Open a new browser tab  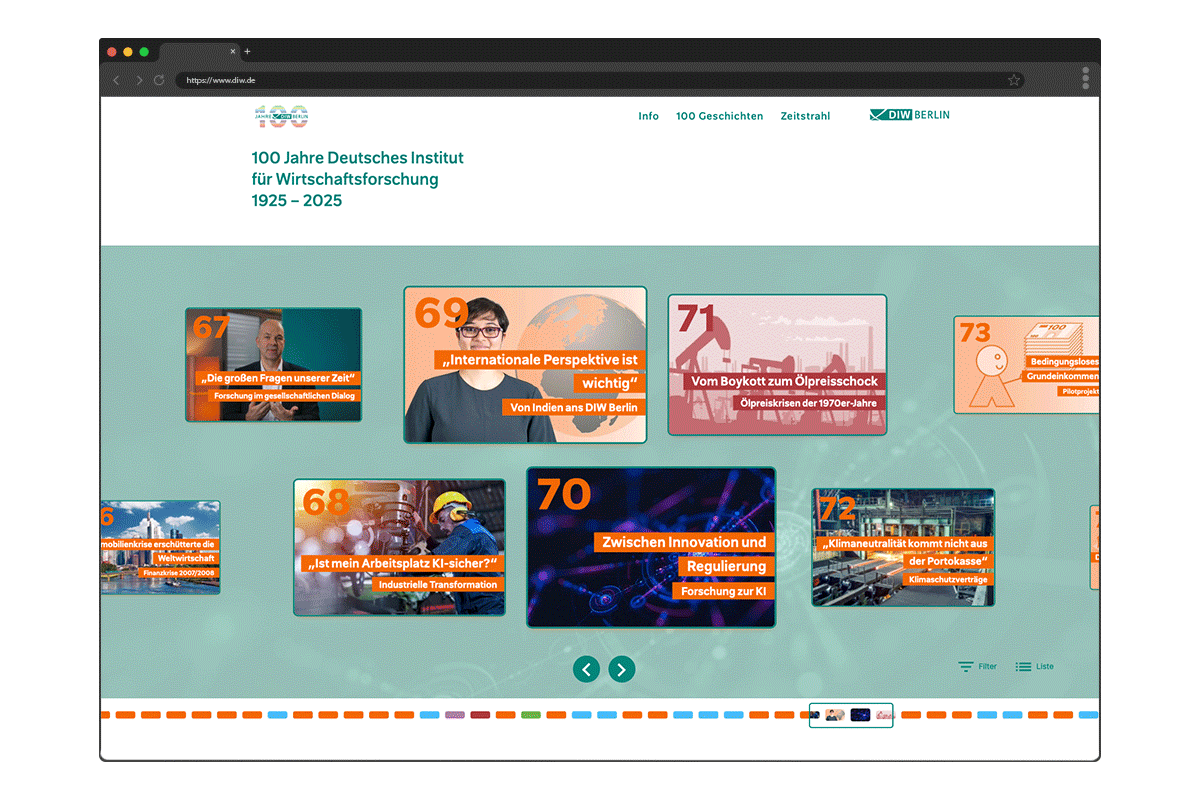pos(248,51)
